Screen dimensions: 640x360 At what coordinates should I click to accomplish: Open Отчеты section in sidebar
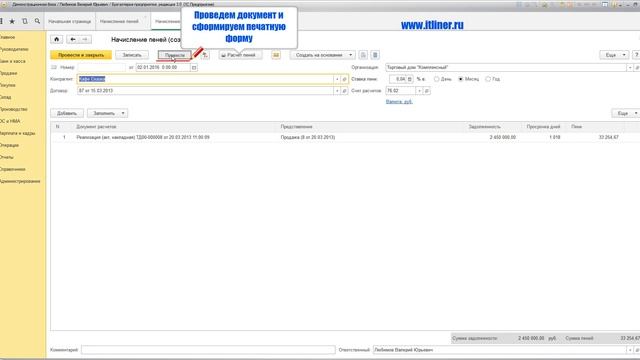[x=7, y=157]
